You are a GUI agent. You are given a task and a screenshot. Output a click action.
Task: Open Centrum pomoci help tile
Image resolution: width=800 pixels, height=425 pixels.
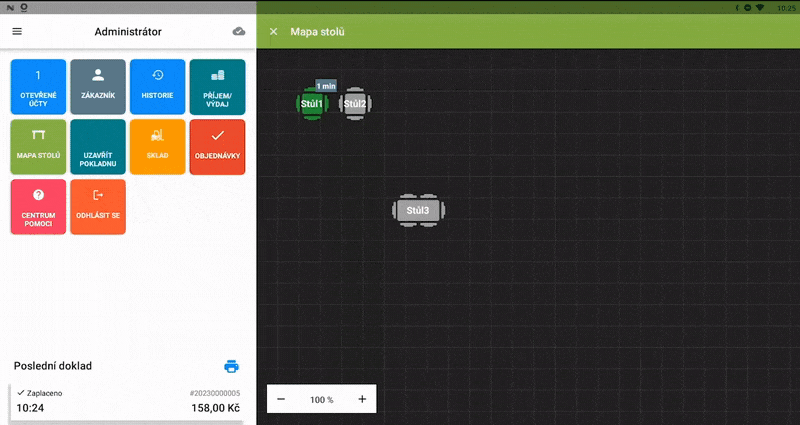(39, 207)
